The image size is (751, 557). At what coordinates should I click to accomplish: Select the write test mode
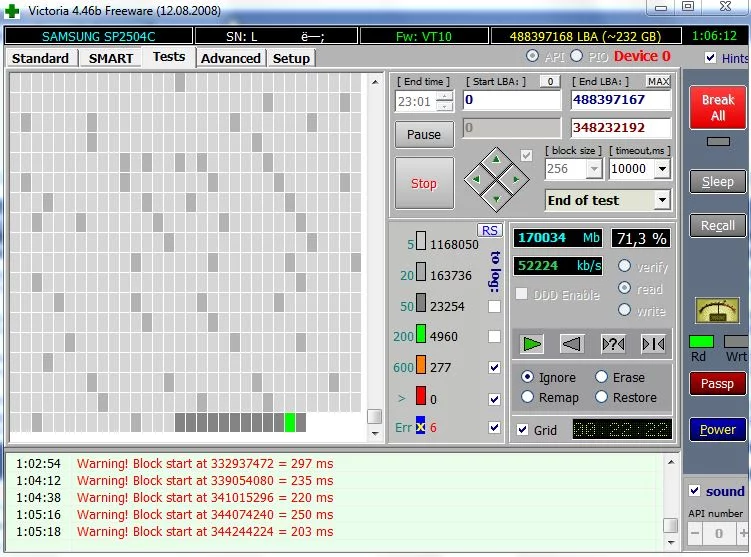[624, 310]
